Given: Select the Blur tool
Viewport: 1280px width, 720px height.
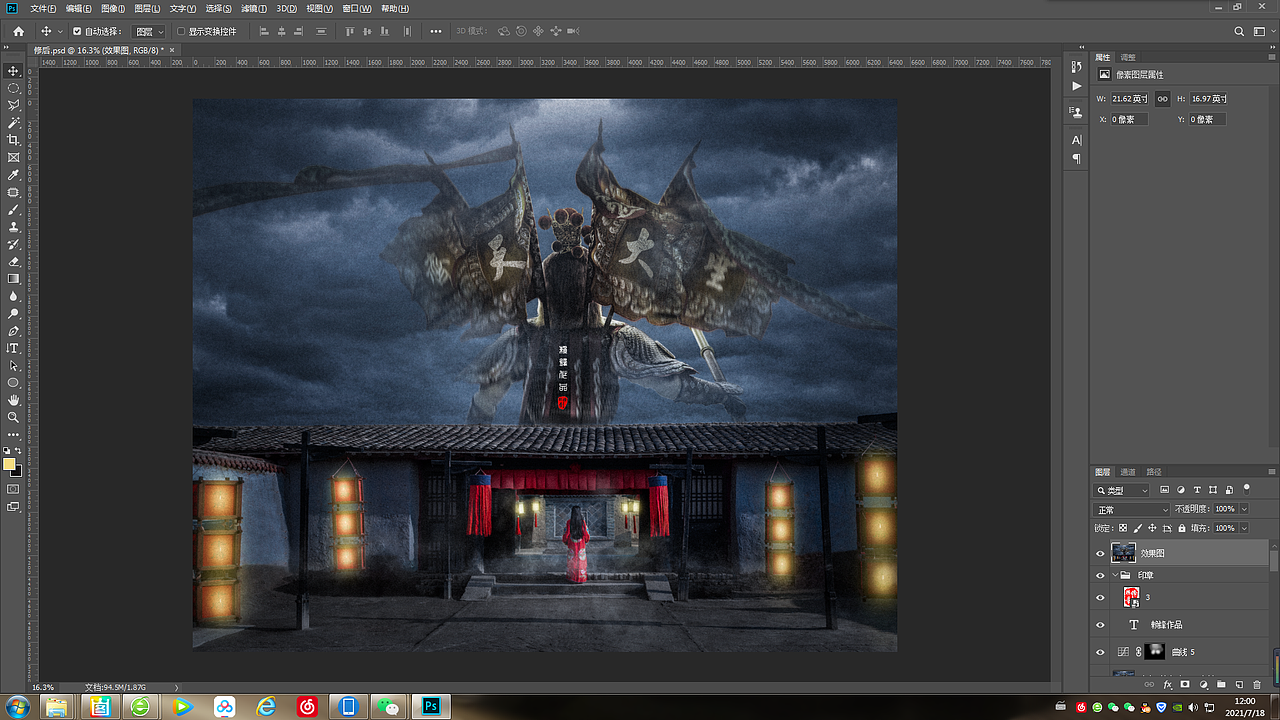Looking at the screenshot, I should point(14,296).
